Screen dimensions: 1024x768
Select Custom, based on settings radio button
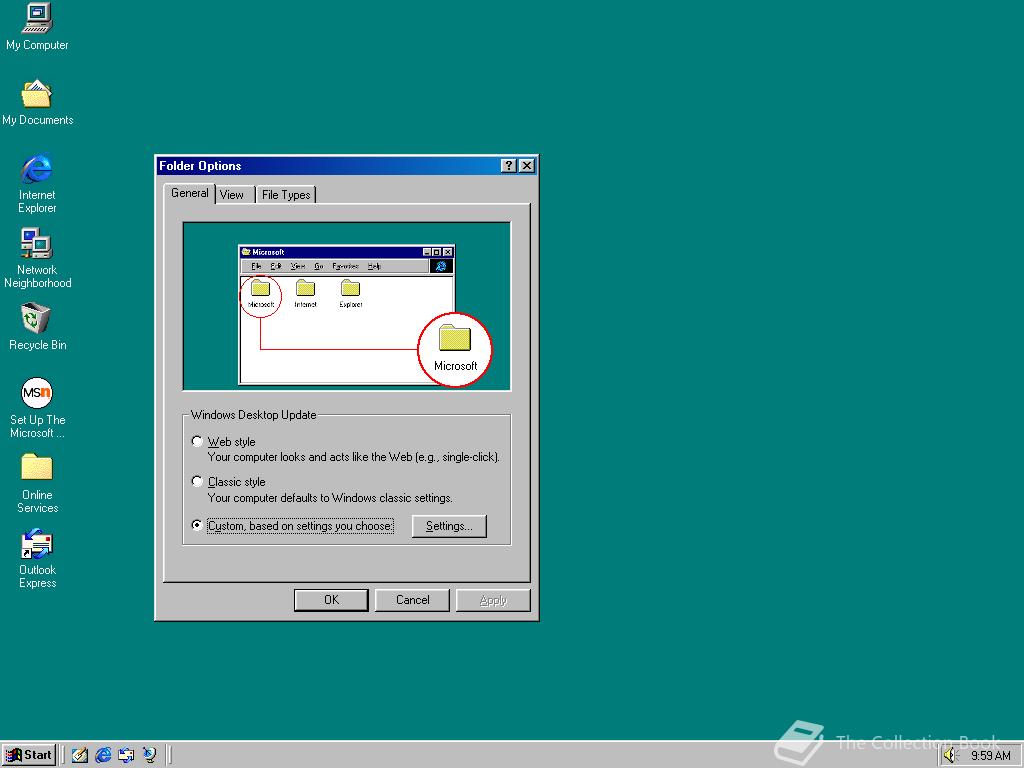(x=197, y=525)
